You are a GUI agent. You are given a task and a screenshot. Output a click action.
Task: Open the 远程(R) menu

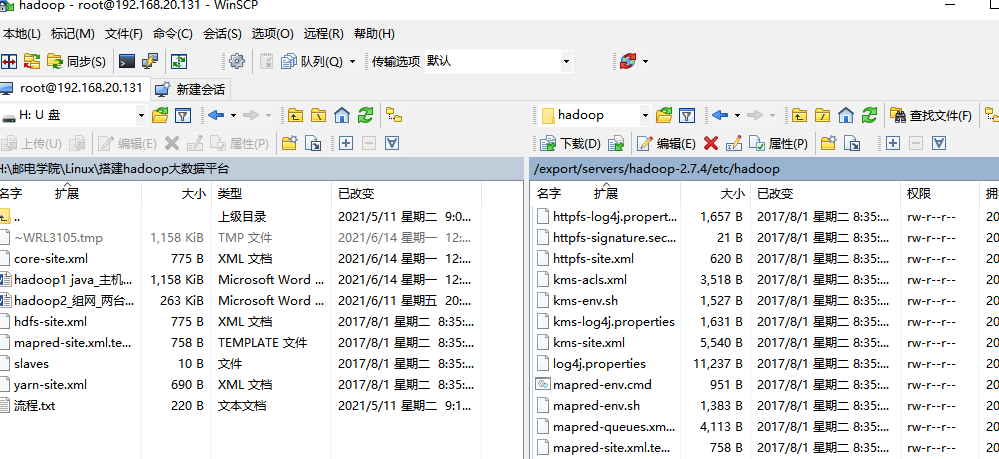click(x=324, y=34)
